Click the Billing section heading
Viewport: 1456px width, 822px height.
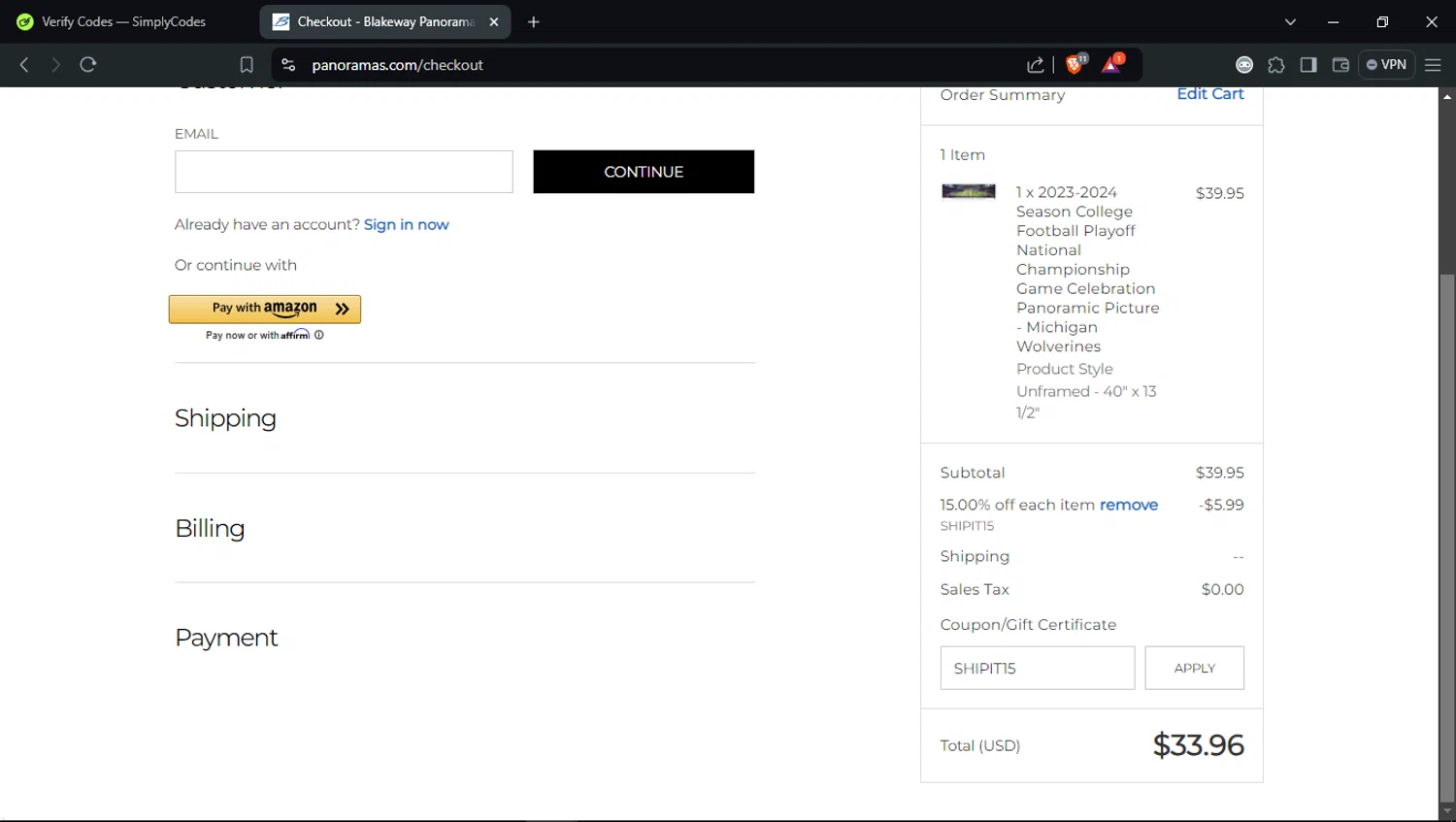[210, 528]
